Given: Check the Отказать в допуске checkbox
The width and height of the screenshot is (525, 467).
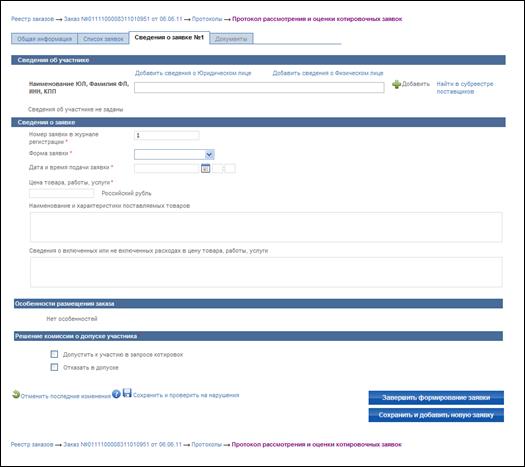Looking at the screenshot, I should coord(54,367).
